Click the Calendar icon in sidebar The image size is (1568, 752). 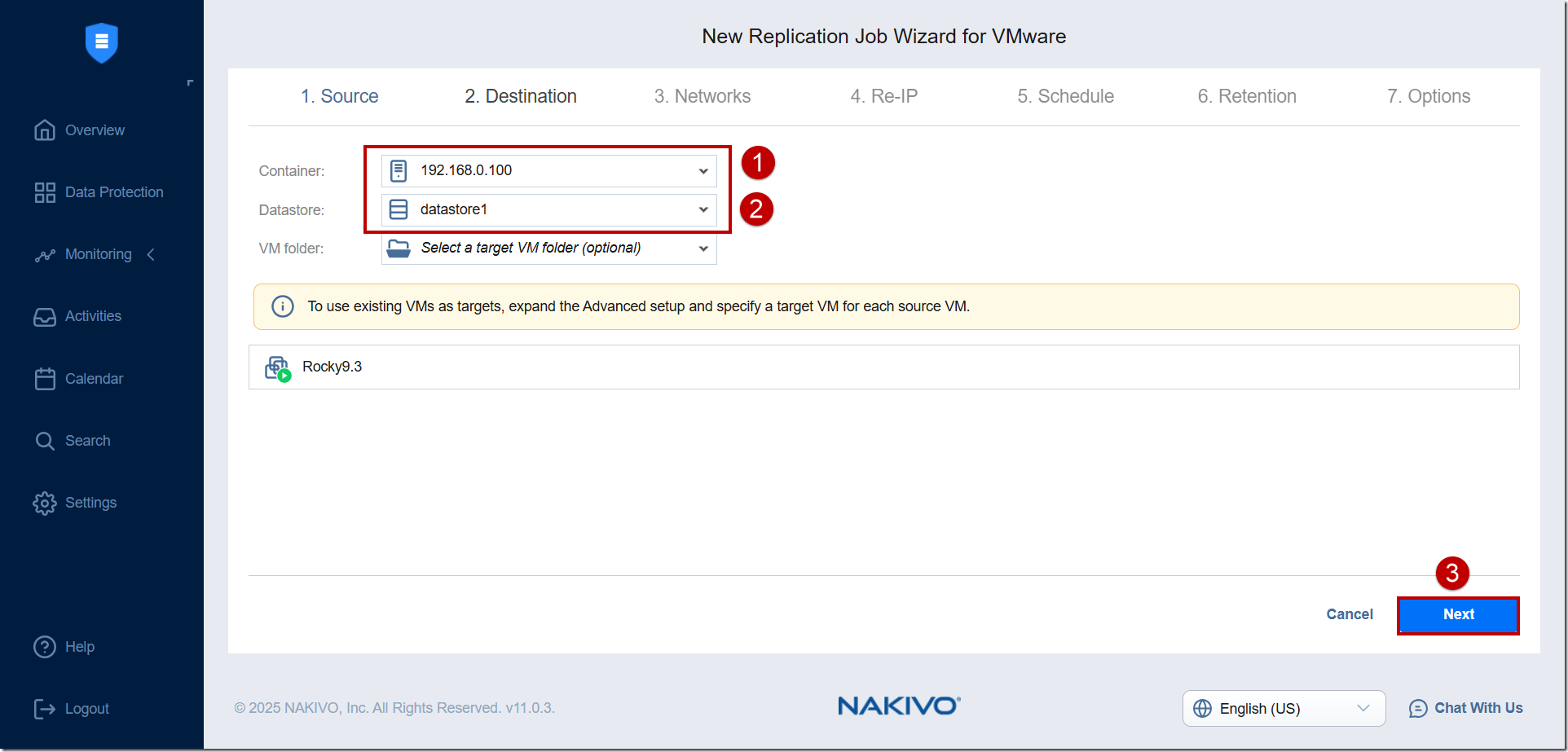tap(45, 379)
